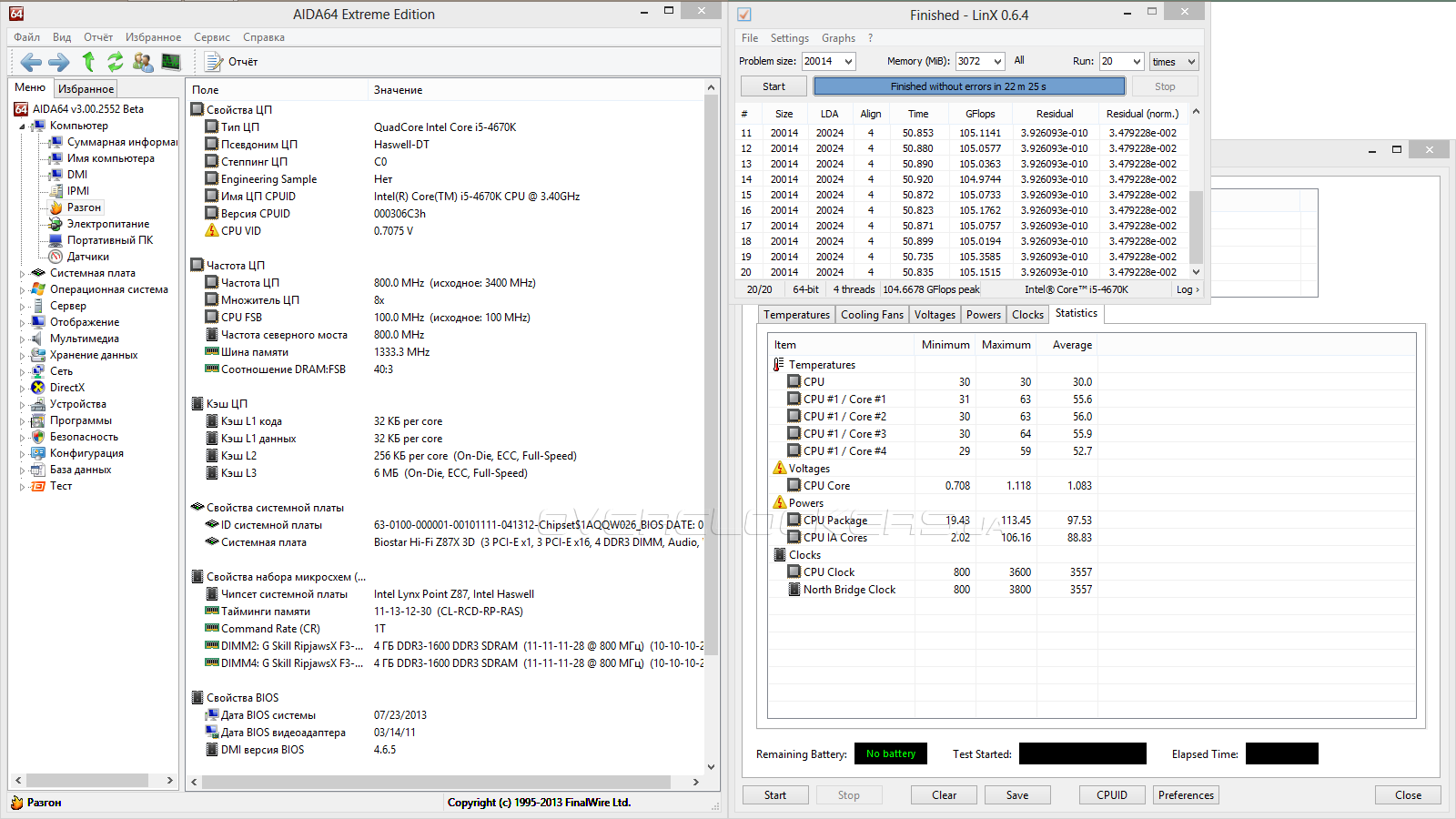Open the Problem size dropdown in LinX
Viewport: 1456px width, 819px height.
pyautogui.click(x=848, y=61)
